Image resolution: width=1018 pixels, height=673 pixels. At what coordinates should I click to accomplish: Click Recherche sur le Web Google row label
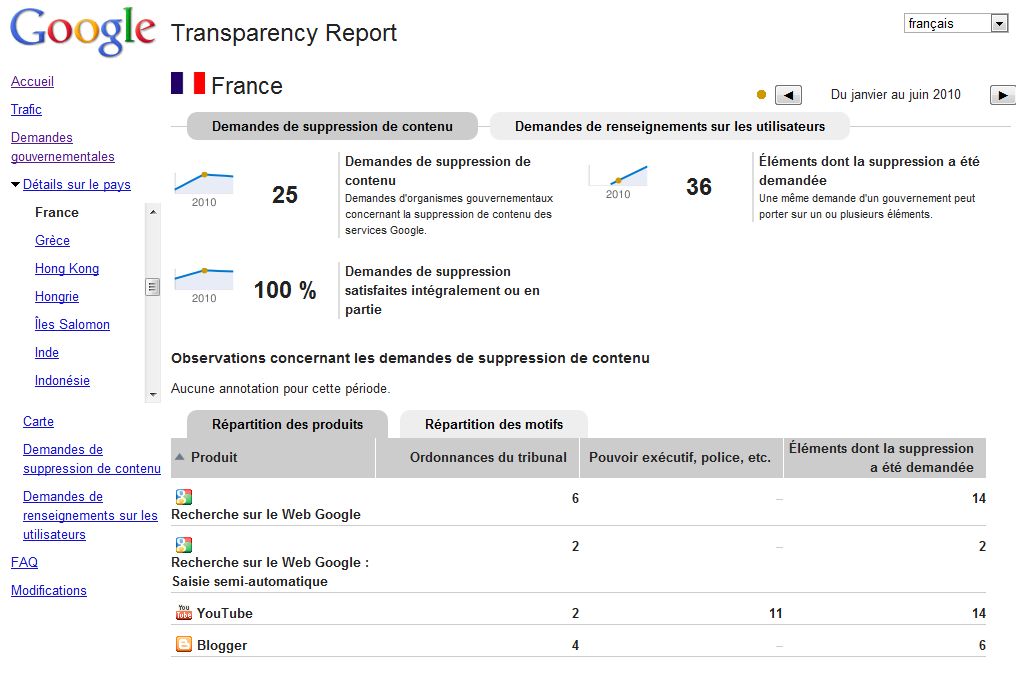[266, 515]
